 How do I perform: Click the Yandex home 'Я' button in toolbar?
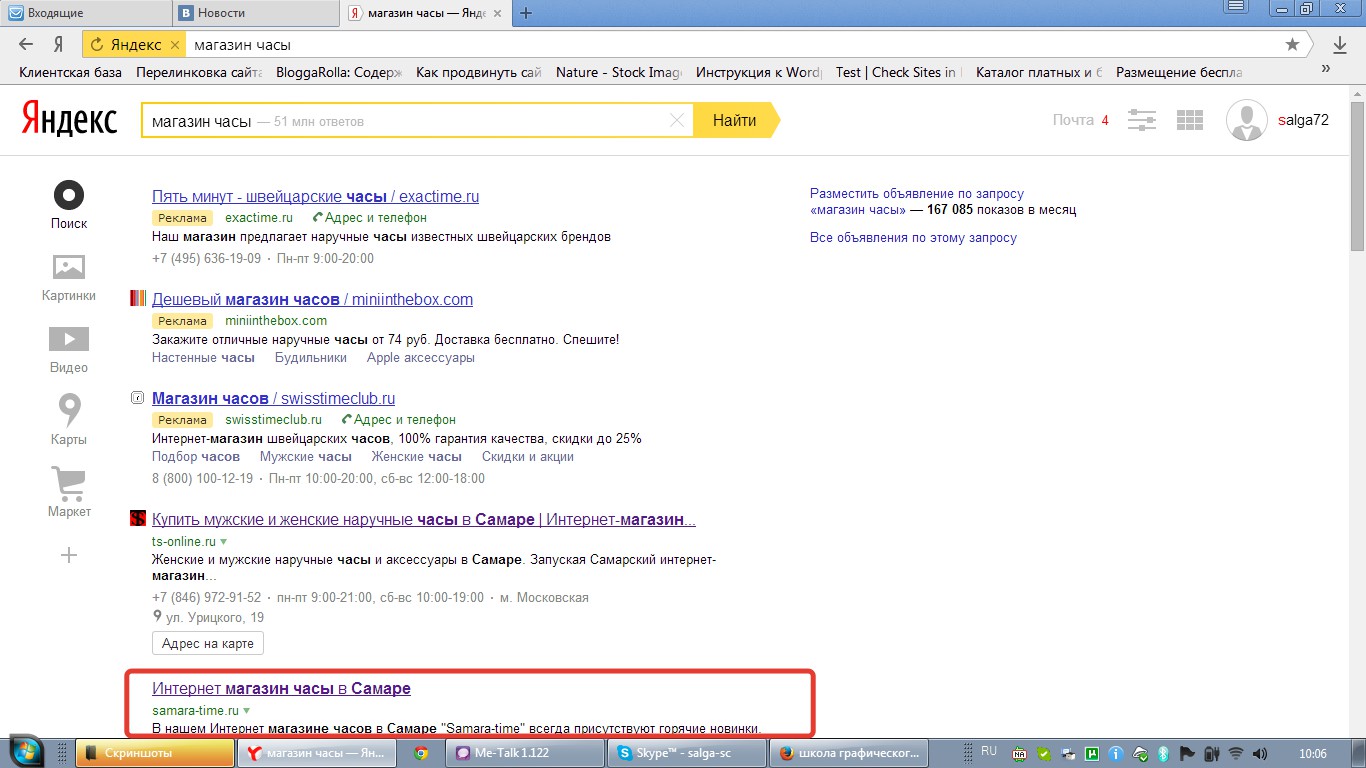59,45
